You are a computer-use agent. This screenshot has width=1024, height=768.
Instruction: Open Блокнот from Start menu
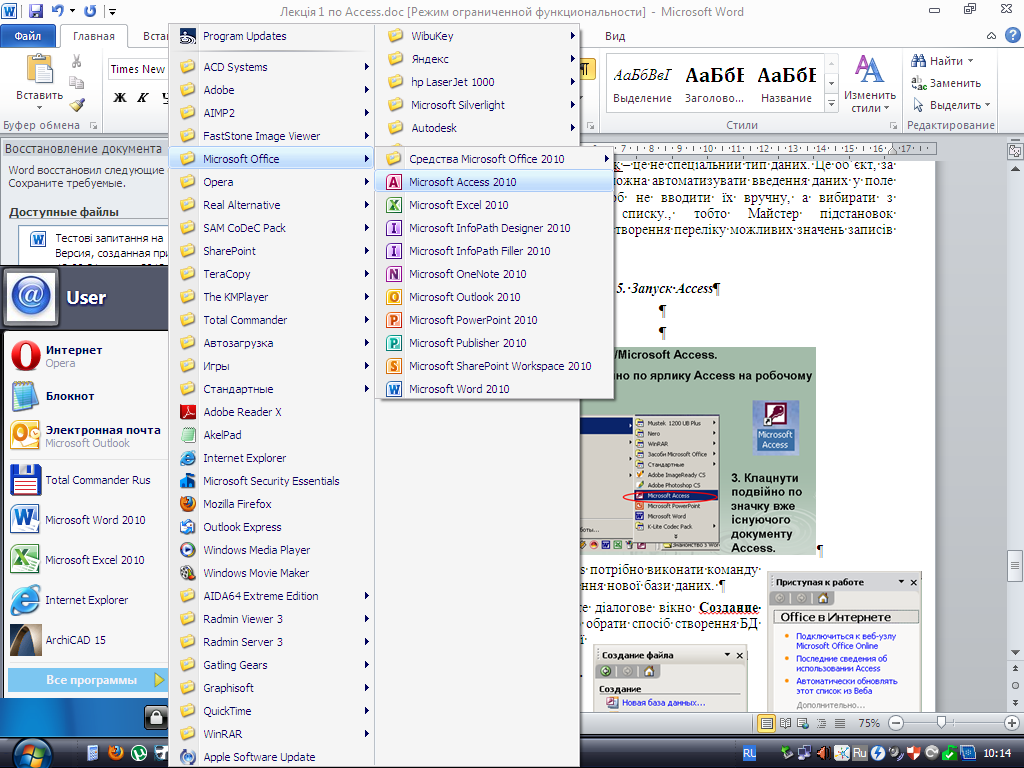coord(85,396)
